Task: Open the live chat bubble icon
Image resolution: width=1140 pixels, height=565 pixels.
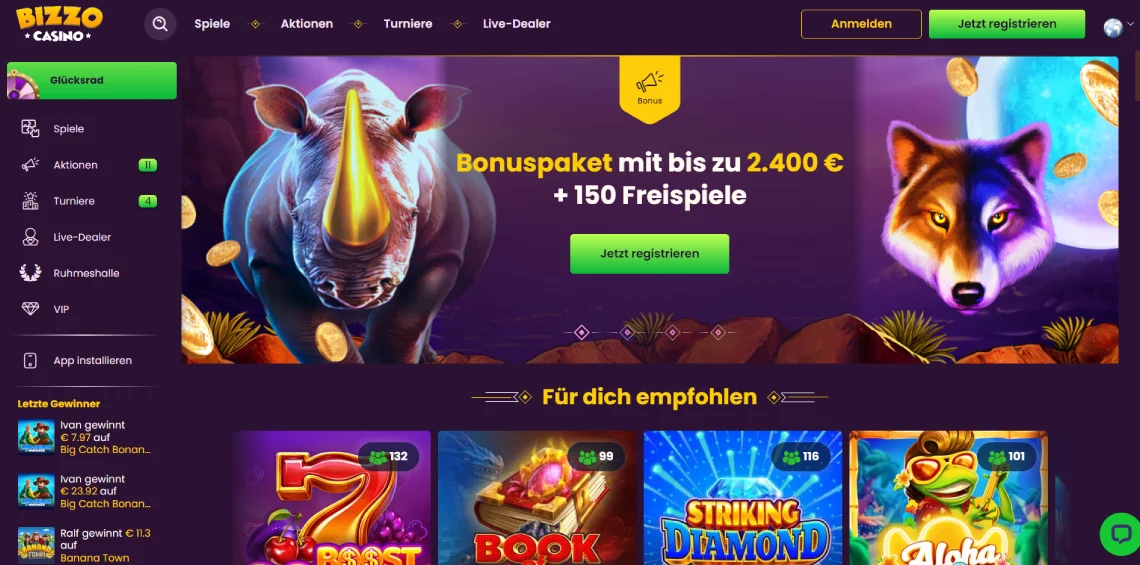Action: tap(1120, 533)
